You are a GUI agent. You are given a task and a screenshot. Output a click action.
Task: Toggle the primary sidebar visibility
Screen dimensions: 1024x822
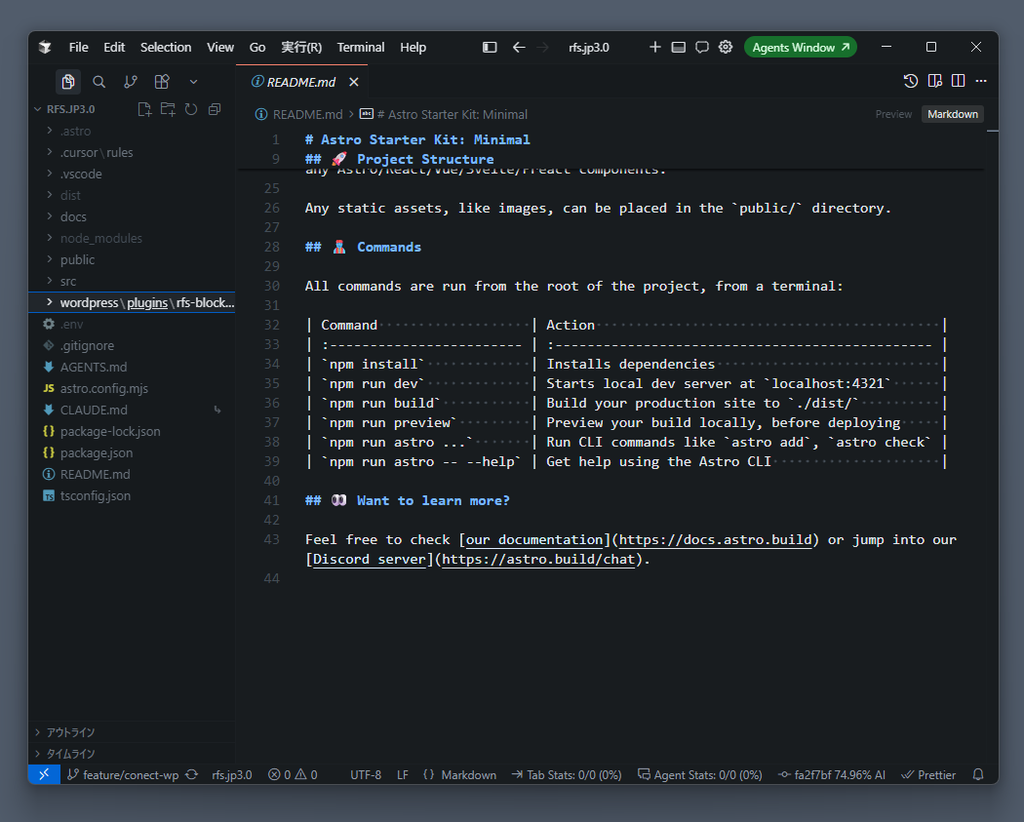(489, 47)
